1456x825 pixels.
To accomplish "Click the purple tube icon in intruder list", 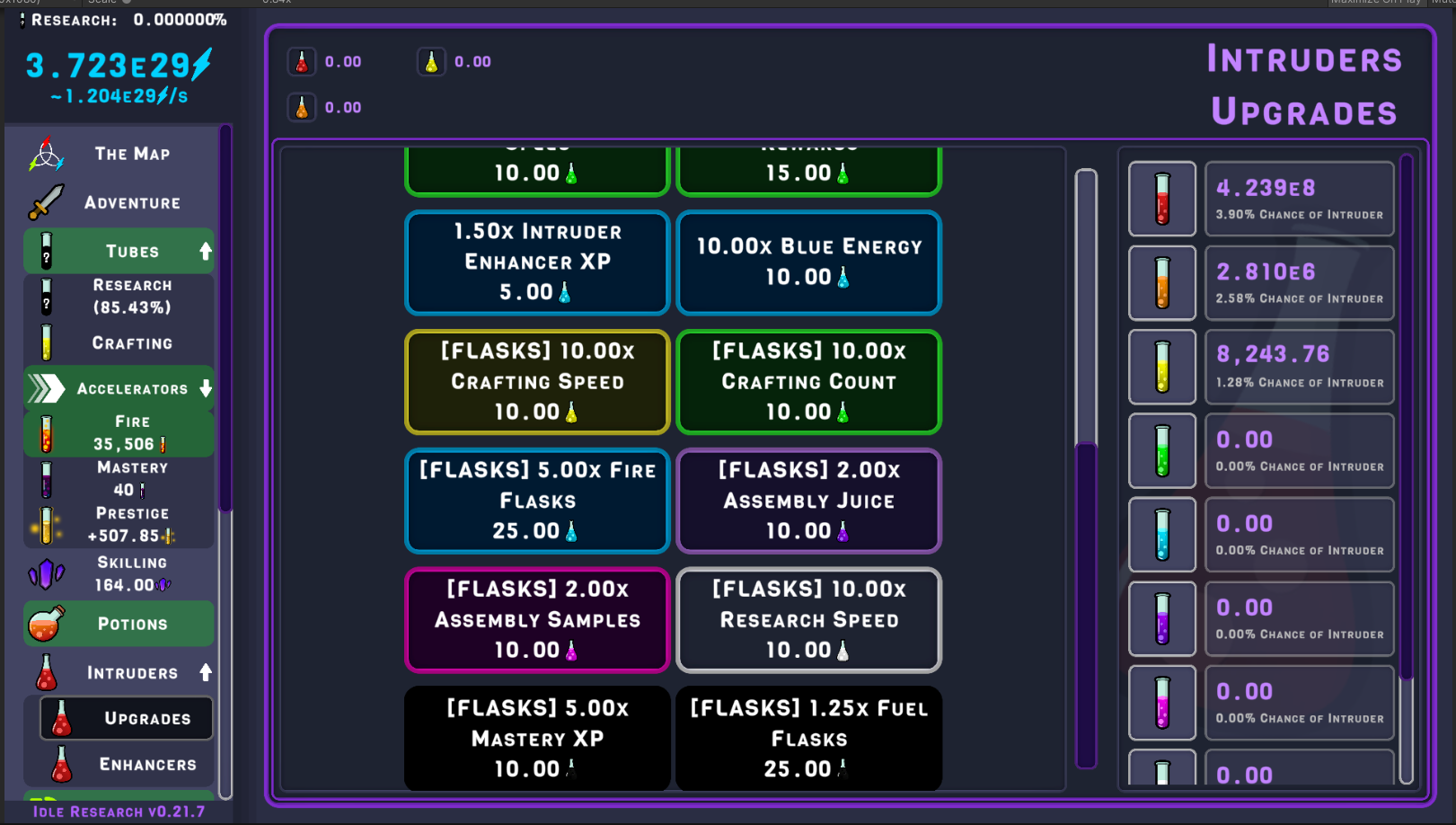I will (1161, 618).
